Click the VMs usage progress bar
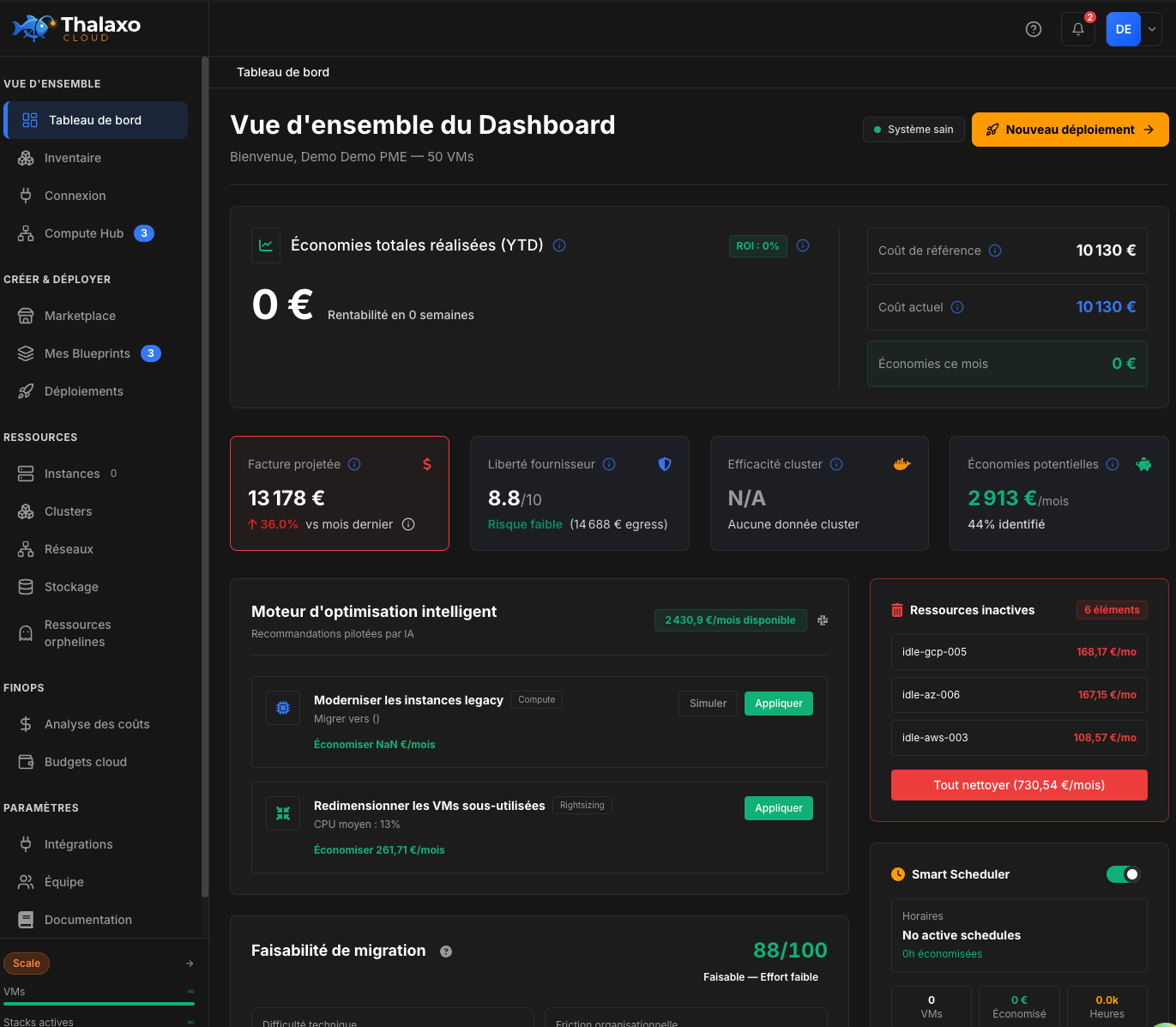Viewport: 1176px width, 1027px height. pos(99,1004)
